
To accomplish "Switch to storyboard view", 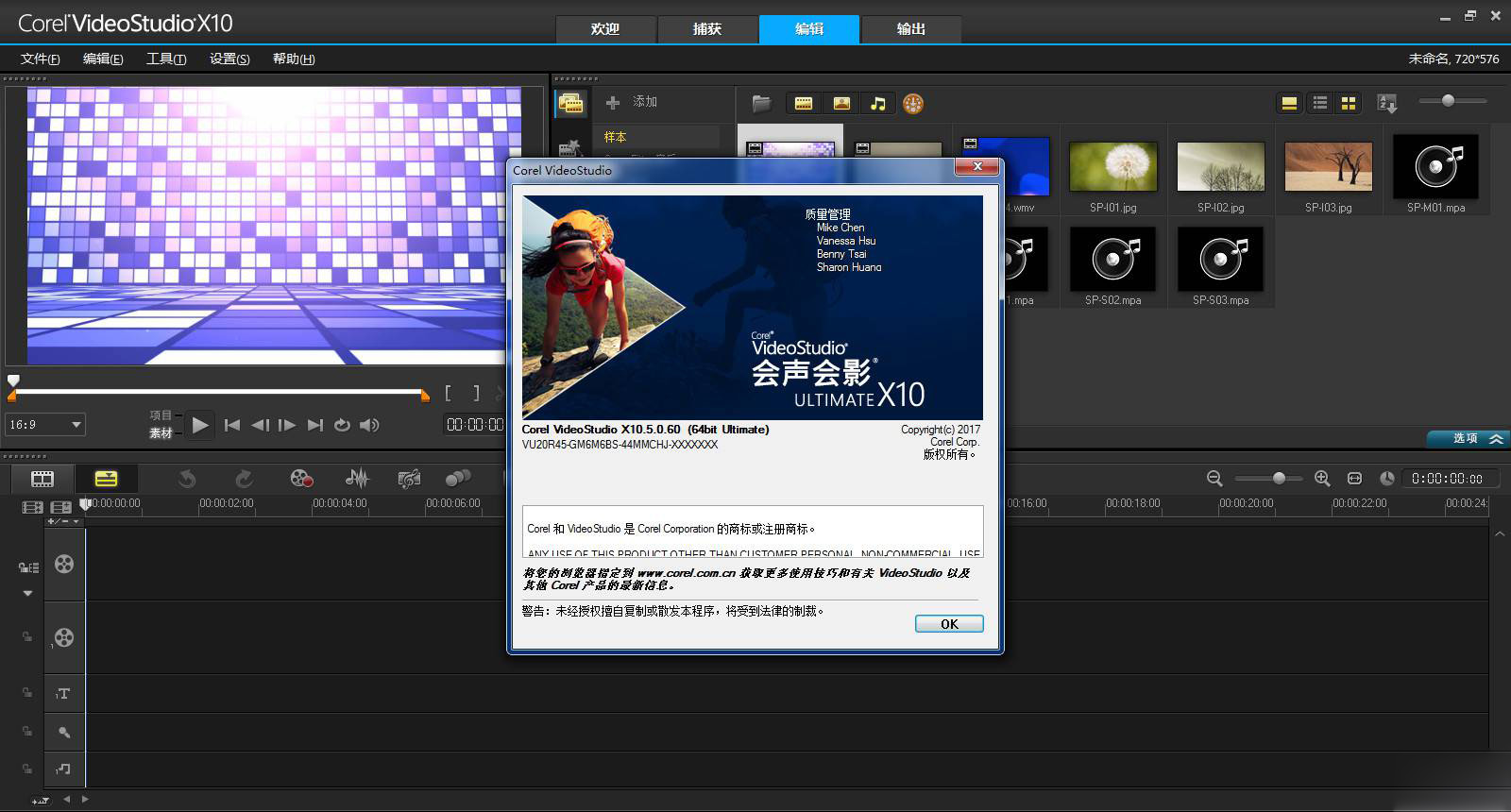I will (42, 479).
